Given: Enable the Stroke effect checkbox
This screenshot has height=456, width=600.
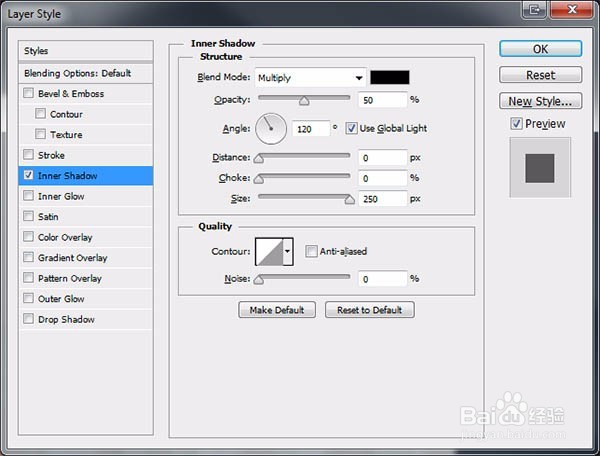Looking at the screenshot, I should (28, 155).
